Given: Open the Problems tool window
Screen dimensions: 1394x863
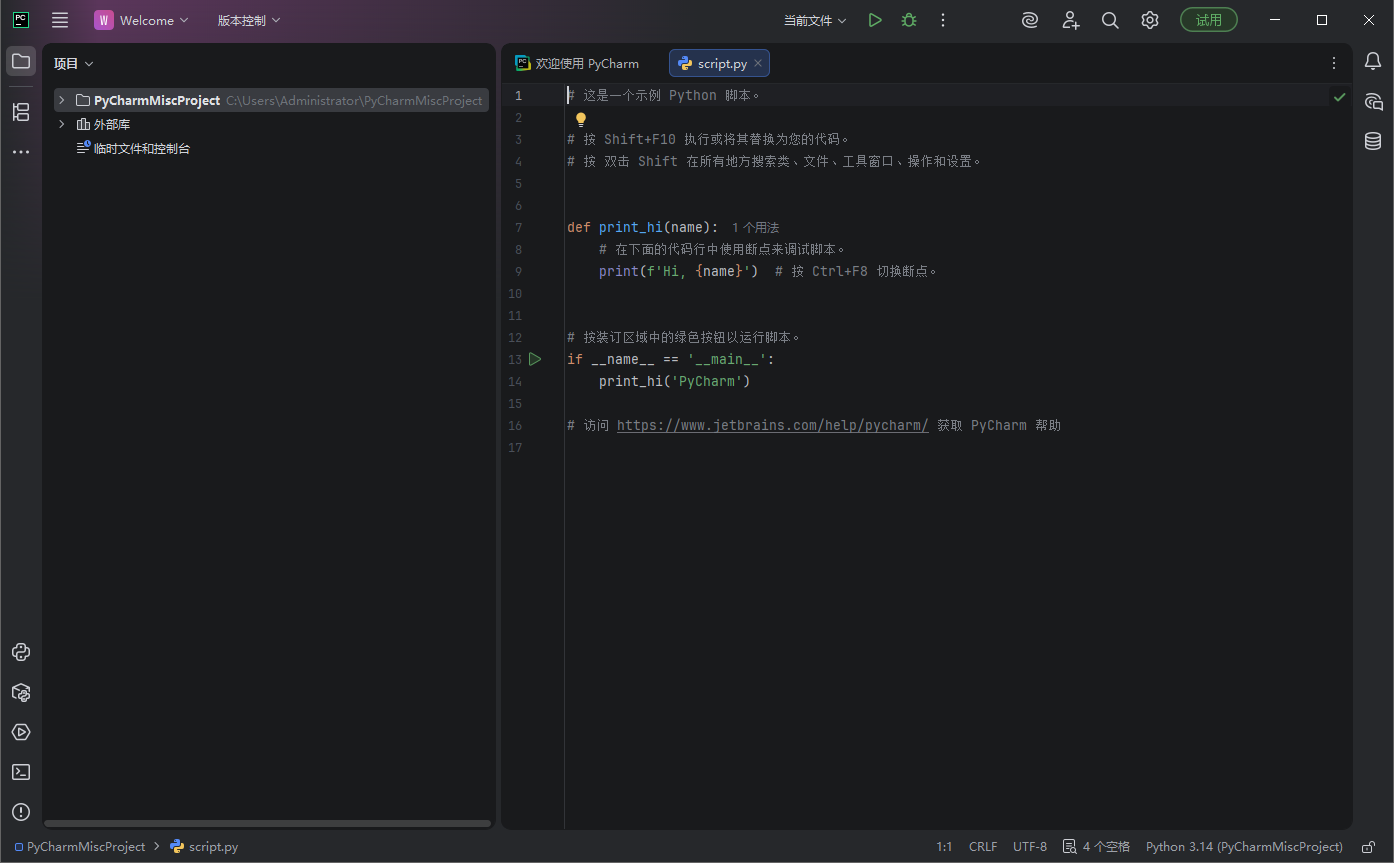Looking at the screenshot, I should click(21, 812).
